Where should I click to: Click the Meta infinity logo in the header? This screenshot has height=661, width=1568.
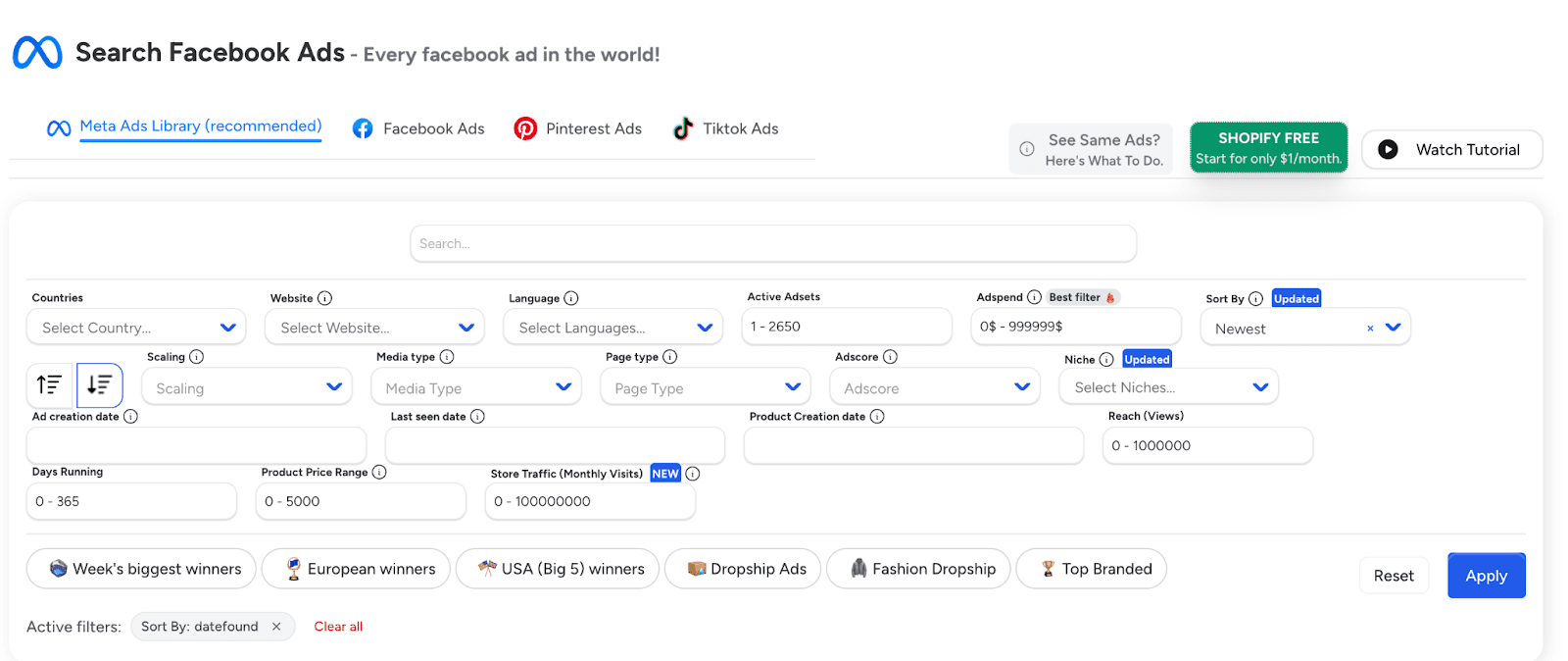(x=37, y=52)
